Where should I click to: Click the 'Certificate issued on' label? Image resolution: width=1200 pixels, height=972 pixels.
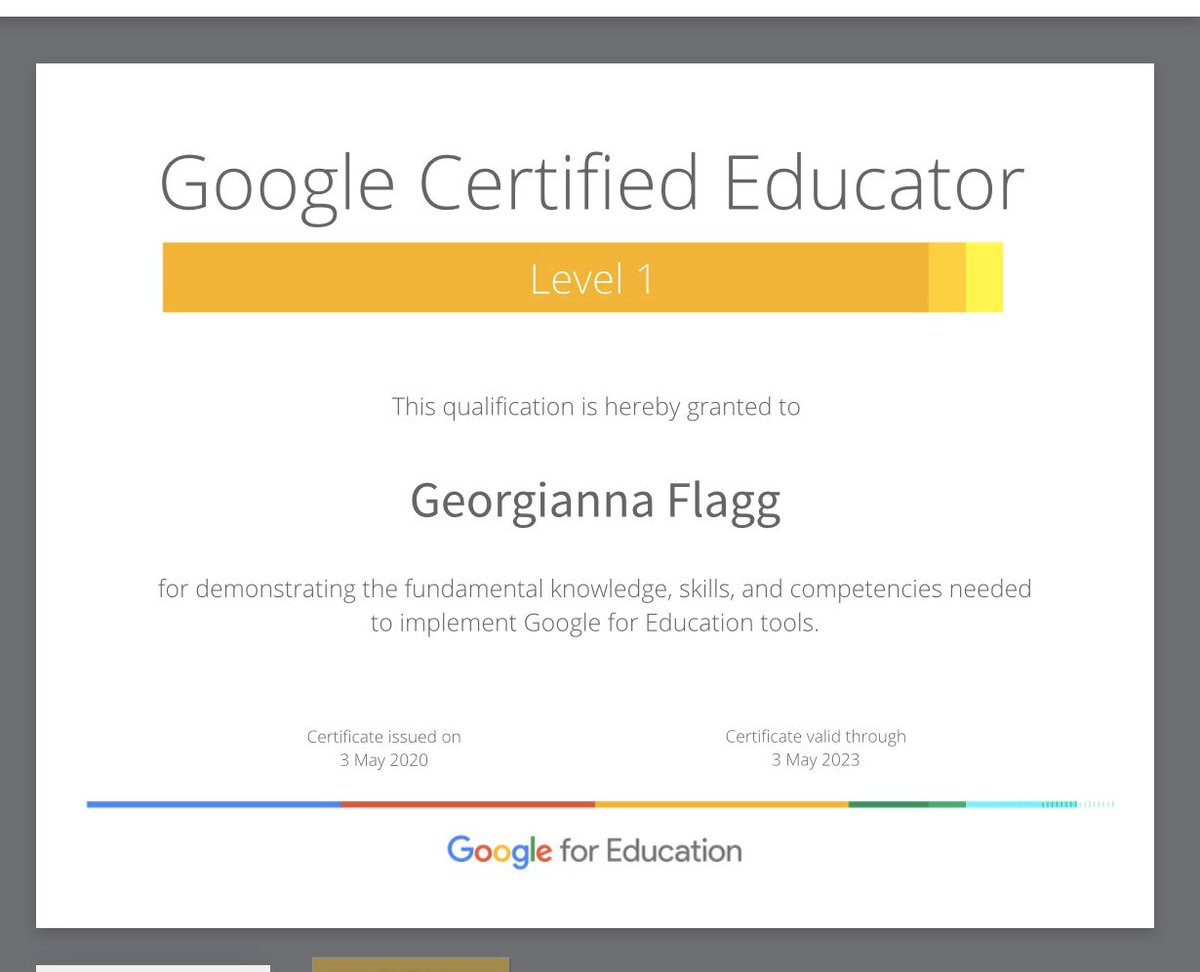(384, 737)
